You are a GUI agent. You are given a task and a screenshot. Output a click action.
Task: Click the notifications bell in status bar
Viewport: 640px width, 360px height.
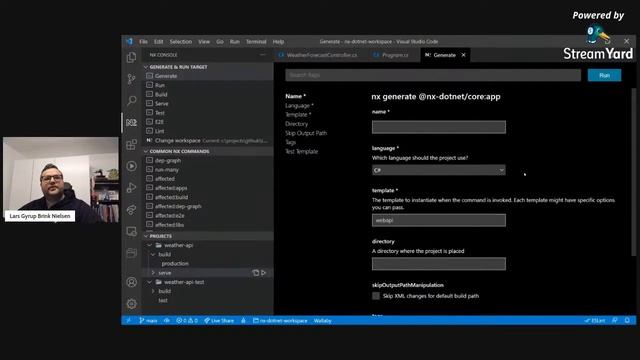[627, 320]
